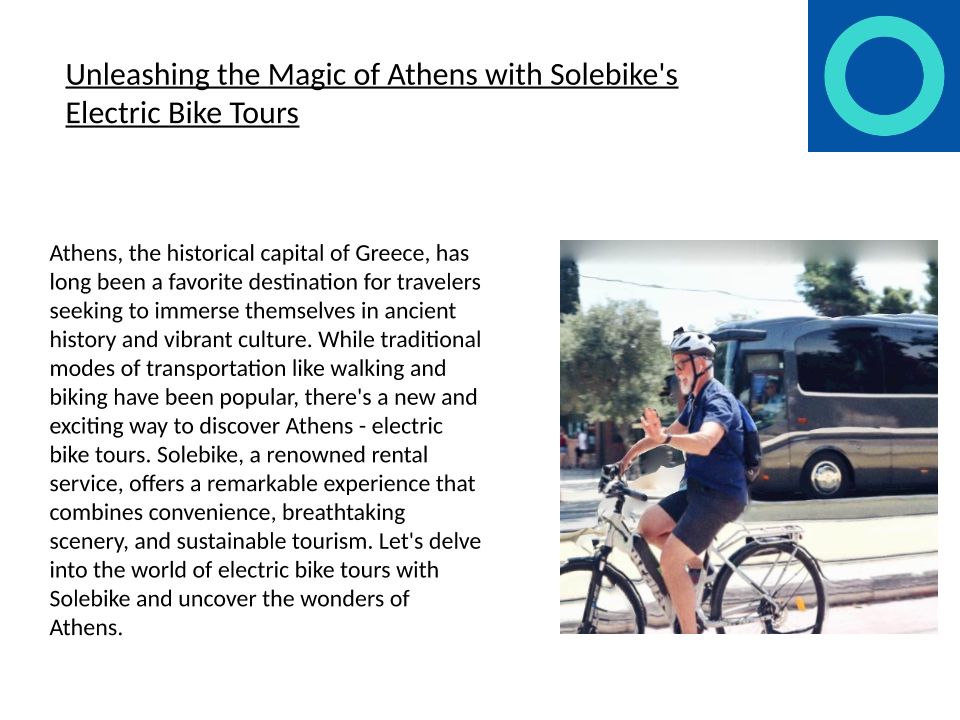
Task: Click the cyclist's waving hand
Action: tap(652, 418)
